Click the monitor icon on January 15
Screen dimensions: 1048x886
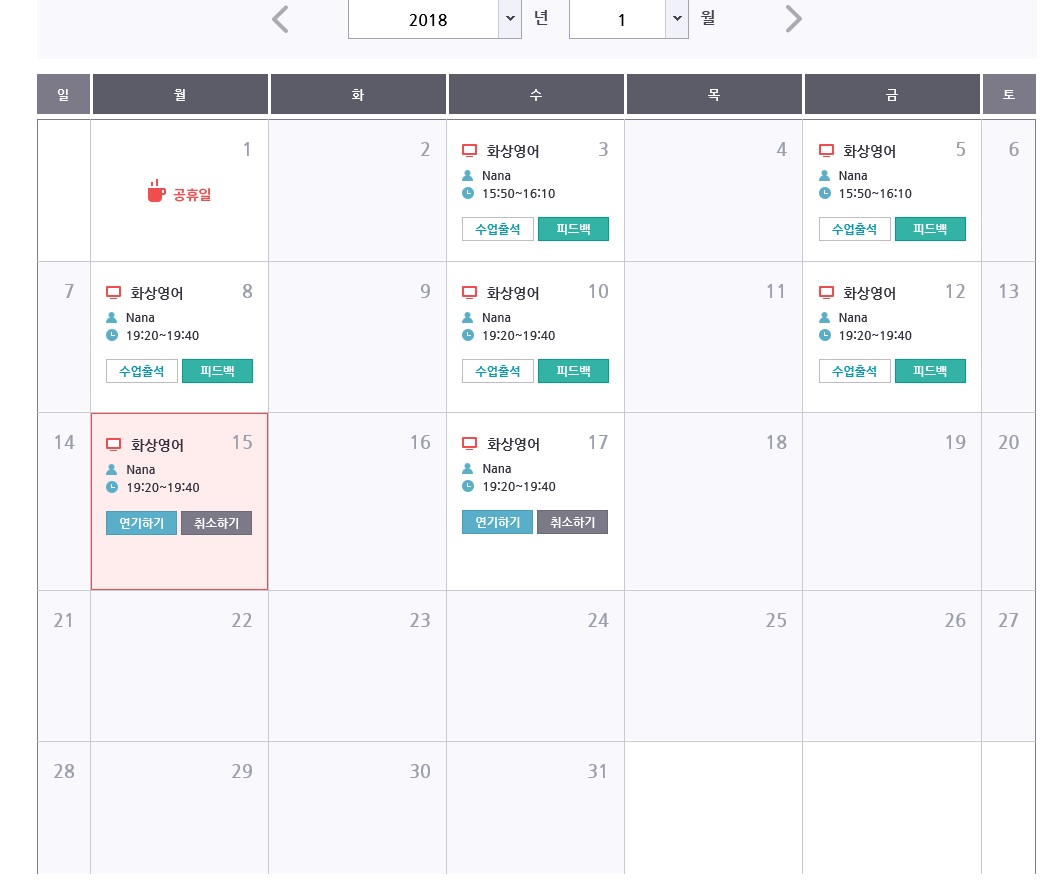[x=113, y=445]
